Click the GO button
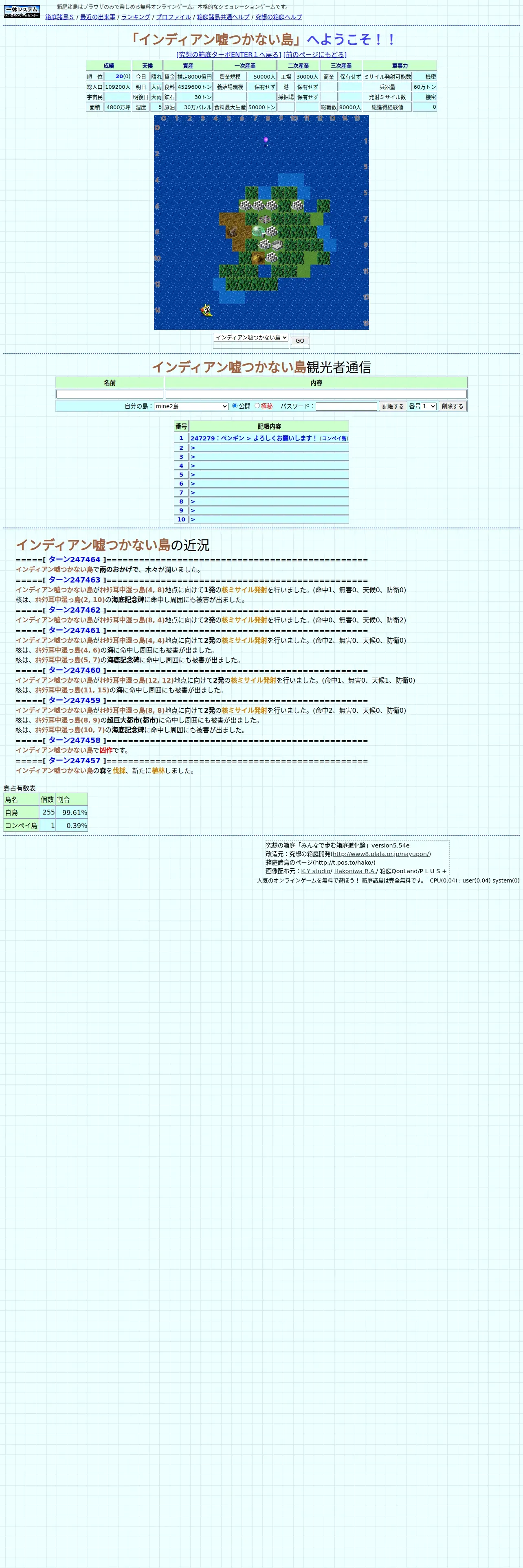The height and width of the screenshot is (1568, 523). click(299, 341)
